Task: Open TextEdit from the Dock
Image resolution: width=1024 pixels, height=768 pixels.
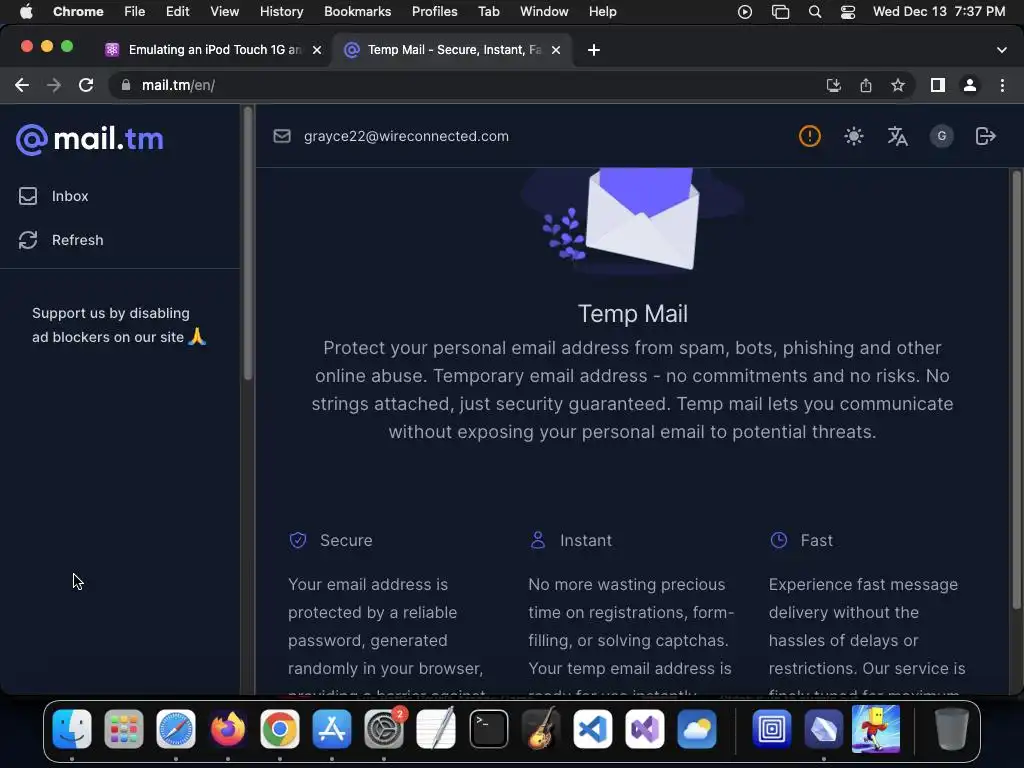Action: (x=436, y=728)
